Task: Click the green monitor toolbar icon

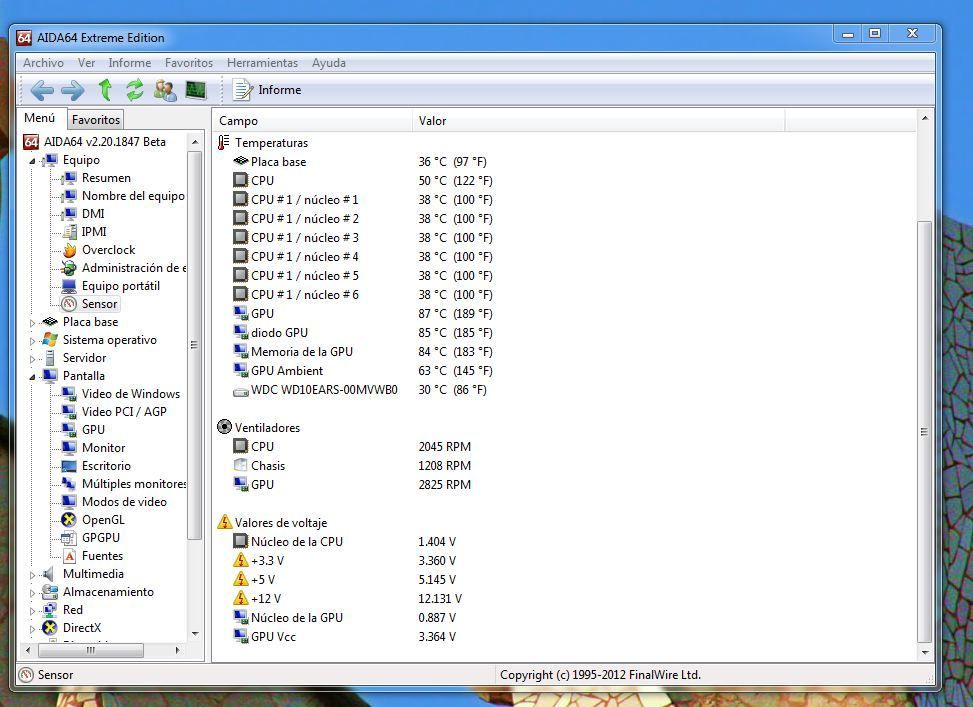Action: coord(195,90)
